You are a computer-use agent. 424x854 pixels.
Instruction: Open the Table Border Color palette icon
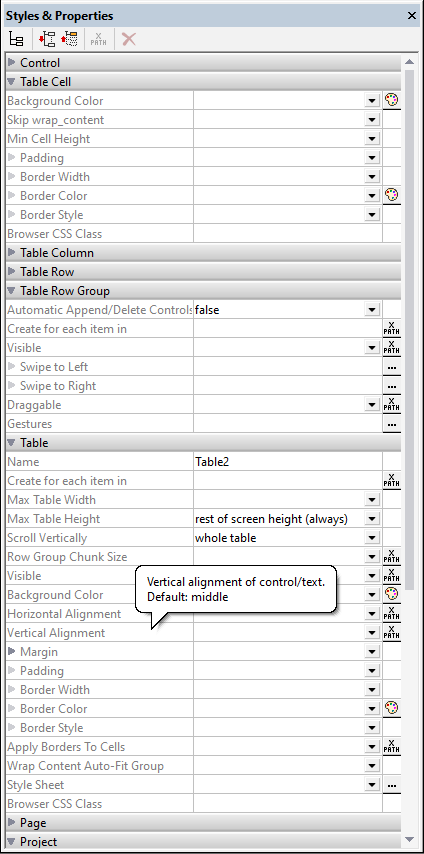point(391,709)
